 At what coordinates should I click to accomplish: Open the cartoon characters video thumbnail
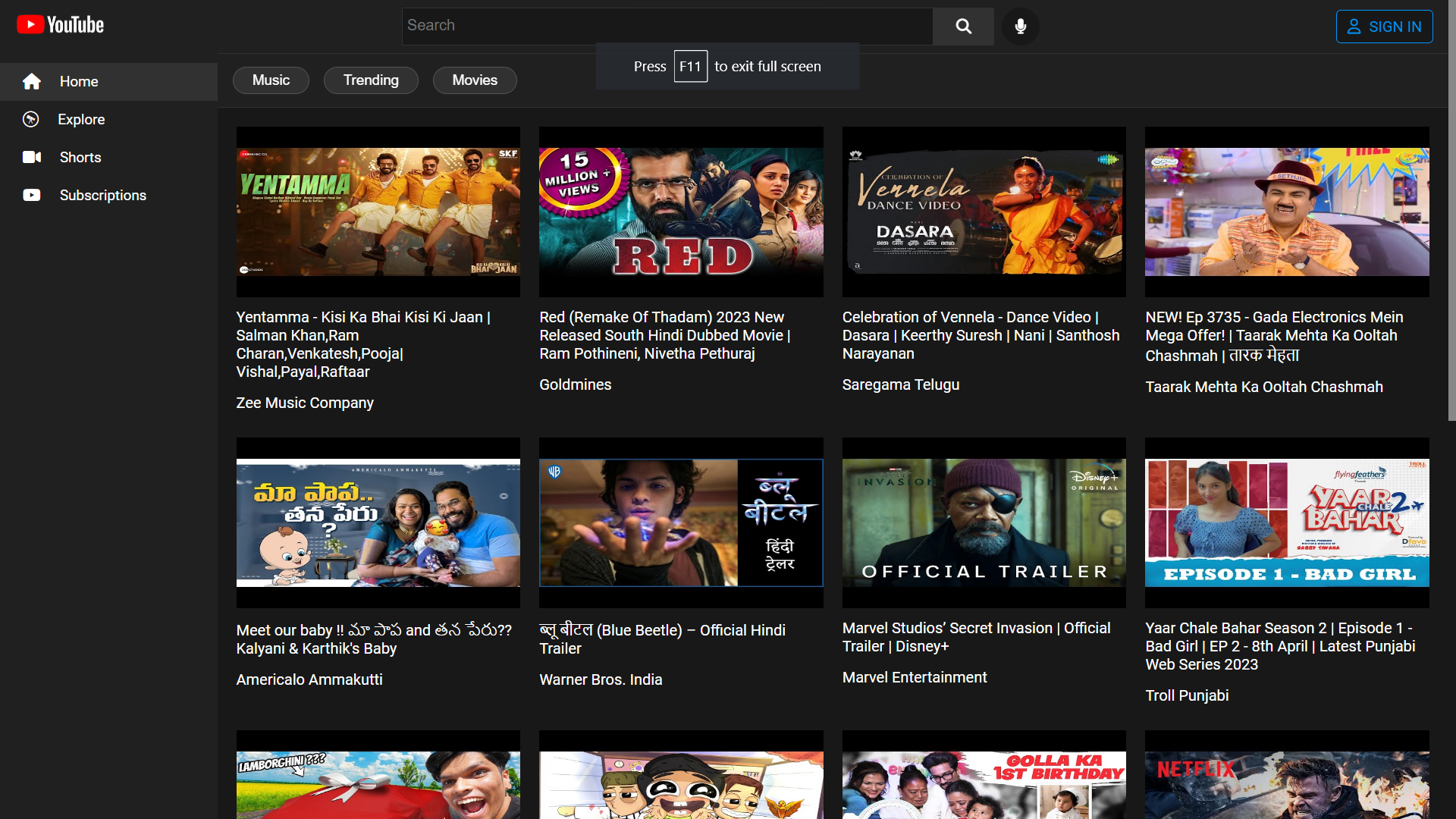[x=681, y=775]
